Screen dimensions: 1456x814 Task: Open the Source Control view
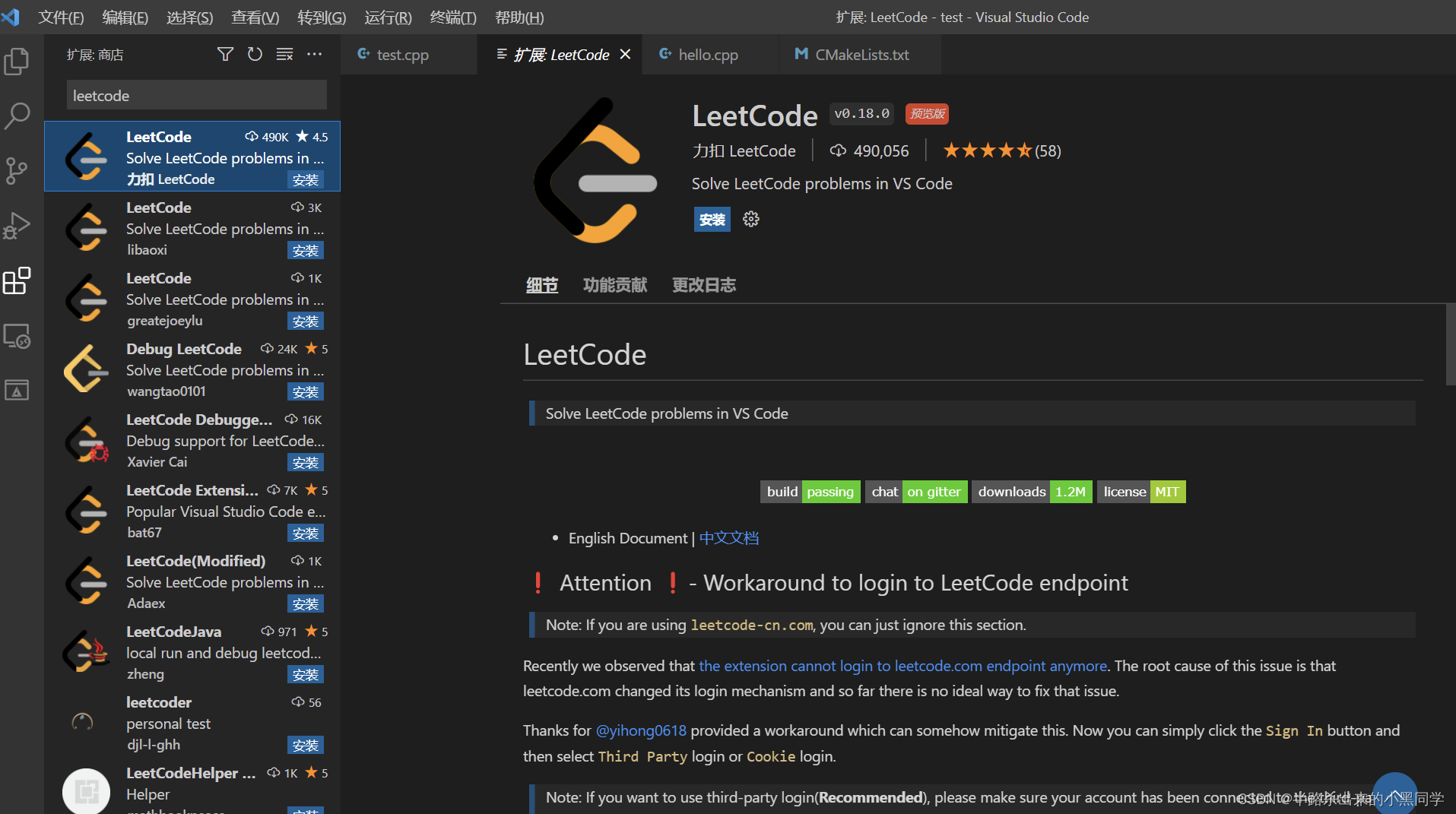17,170
